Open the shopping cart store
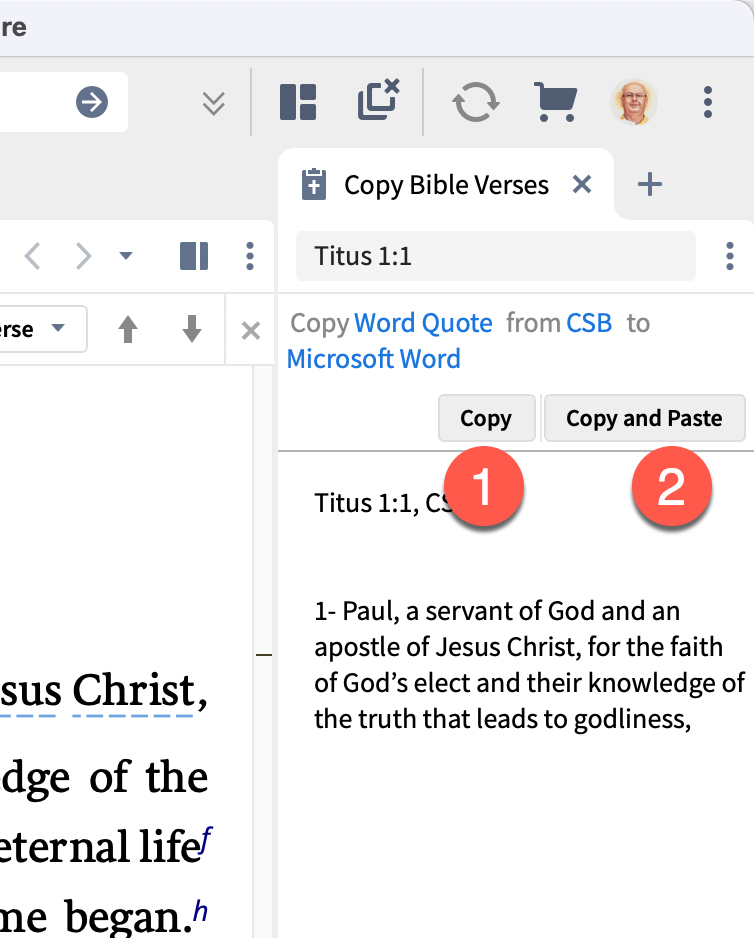754x938 pixels. (556, 102)
